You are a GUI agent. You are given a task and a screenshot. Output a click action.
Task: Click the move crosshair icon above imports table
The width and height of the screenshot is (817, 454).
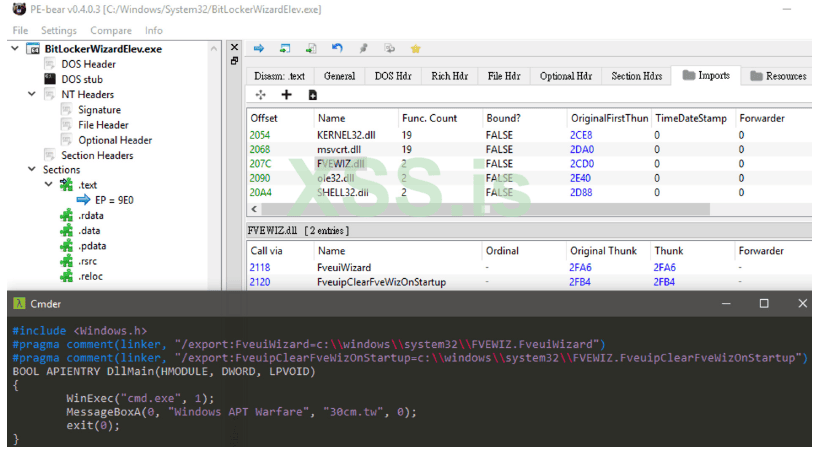(260, 95)
